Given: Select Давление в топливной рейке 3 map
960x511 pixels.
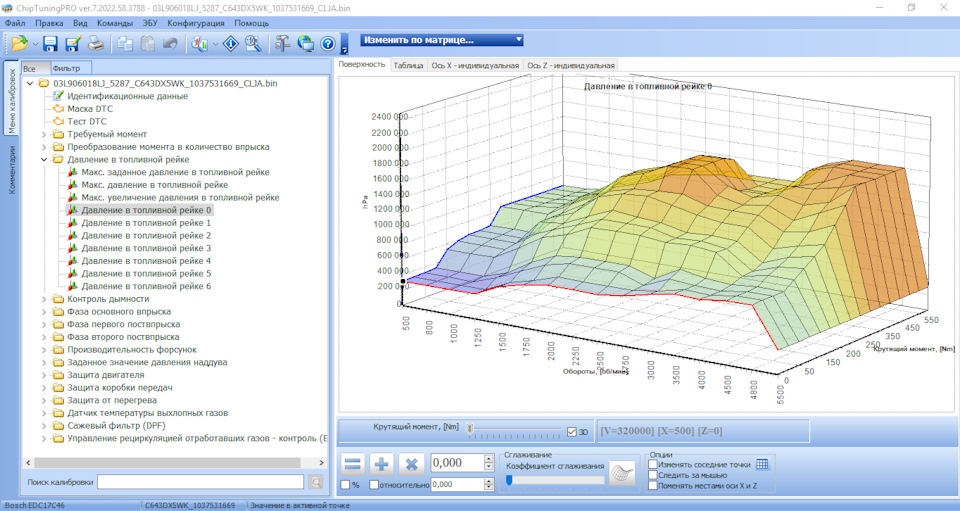Looking at the screenshot, I should point(146,248).
